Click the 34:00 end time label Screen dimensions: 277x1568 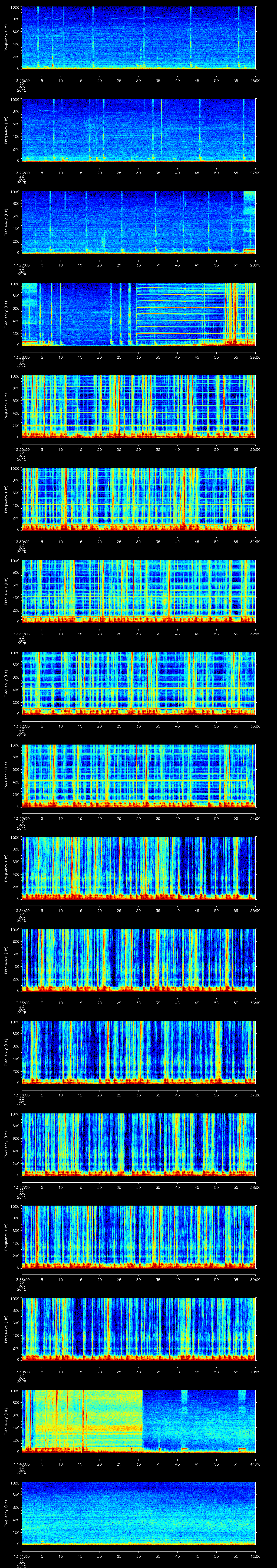256,818
